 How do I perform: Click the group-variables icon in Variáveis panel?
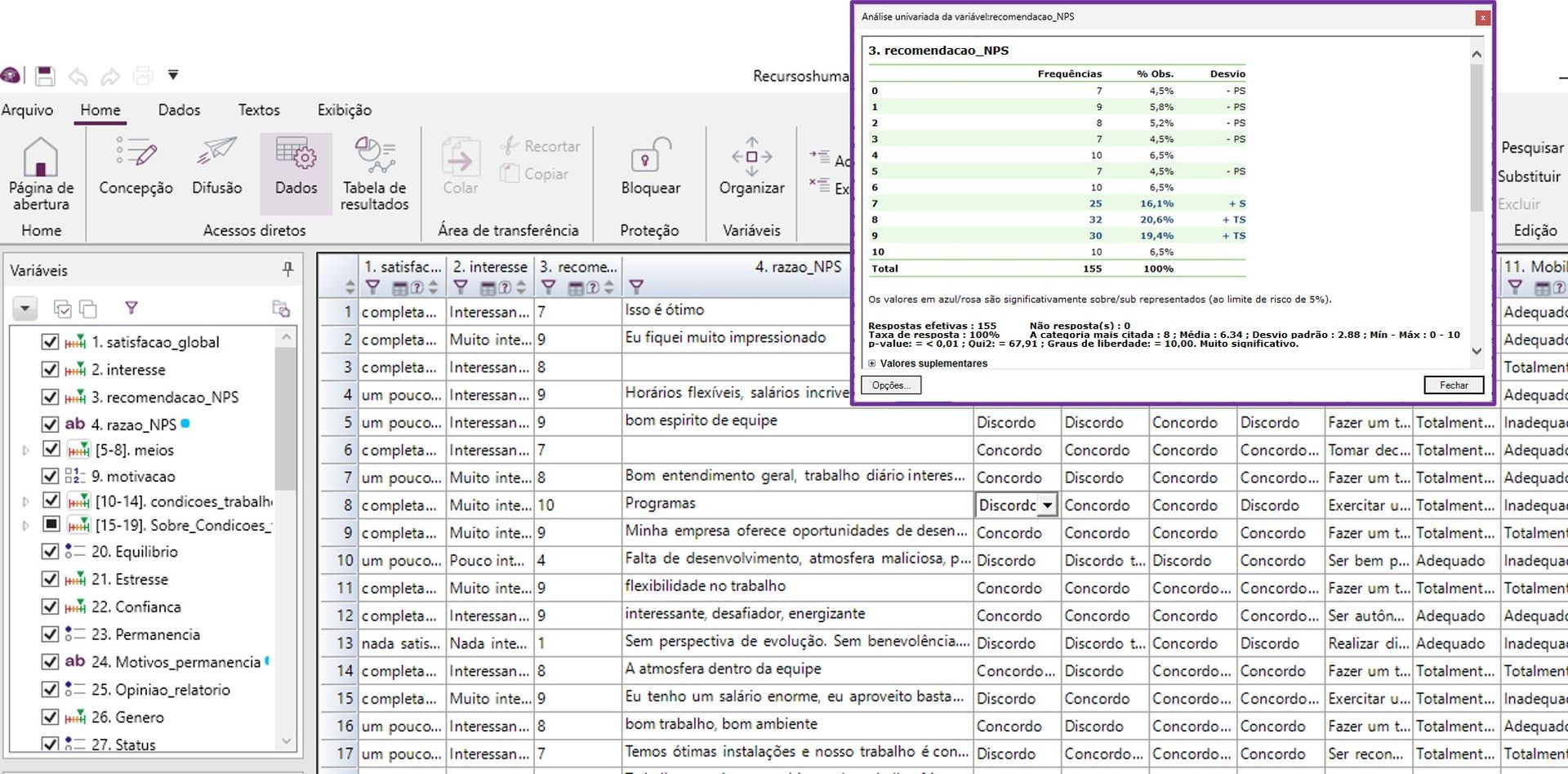[x=281, y=309]
